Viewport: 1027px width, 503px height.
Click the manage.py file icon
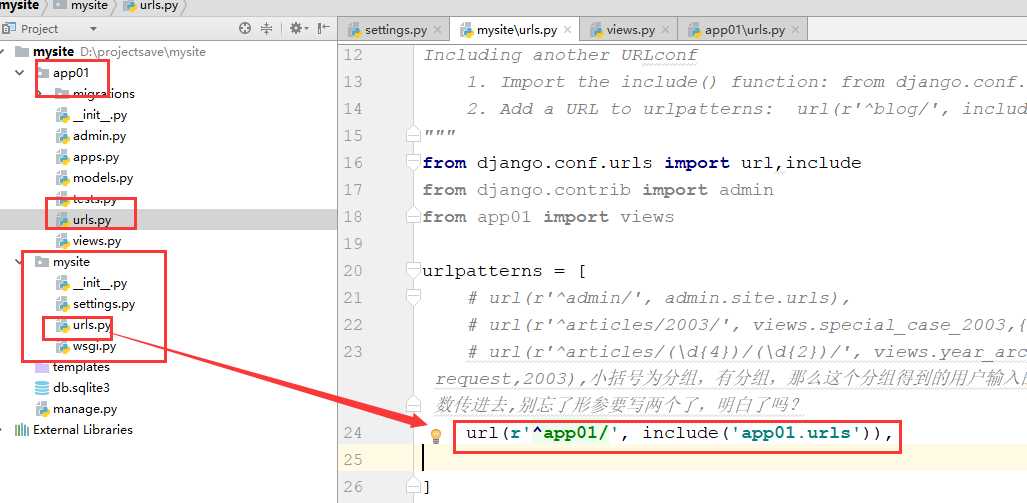tap(43, 409)
